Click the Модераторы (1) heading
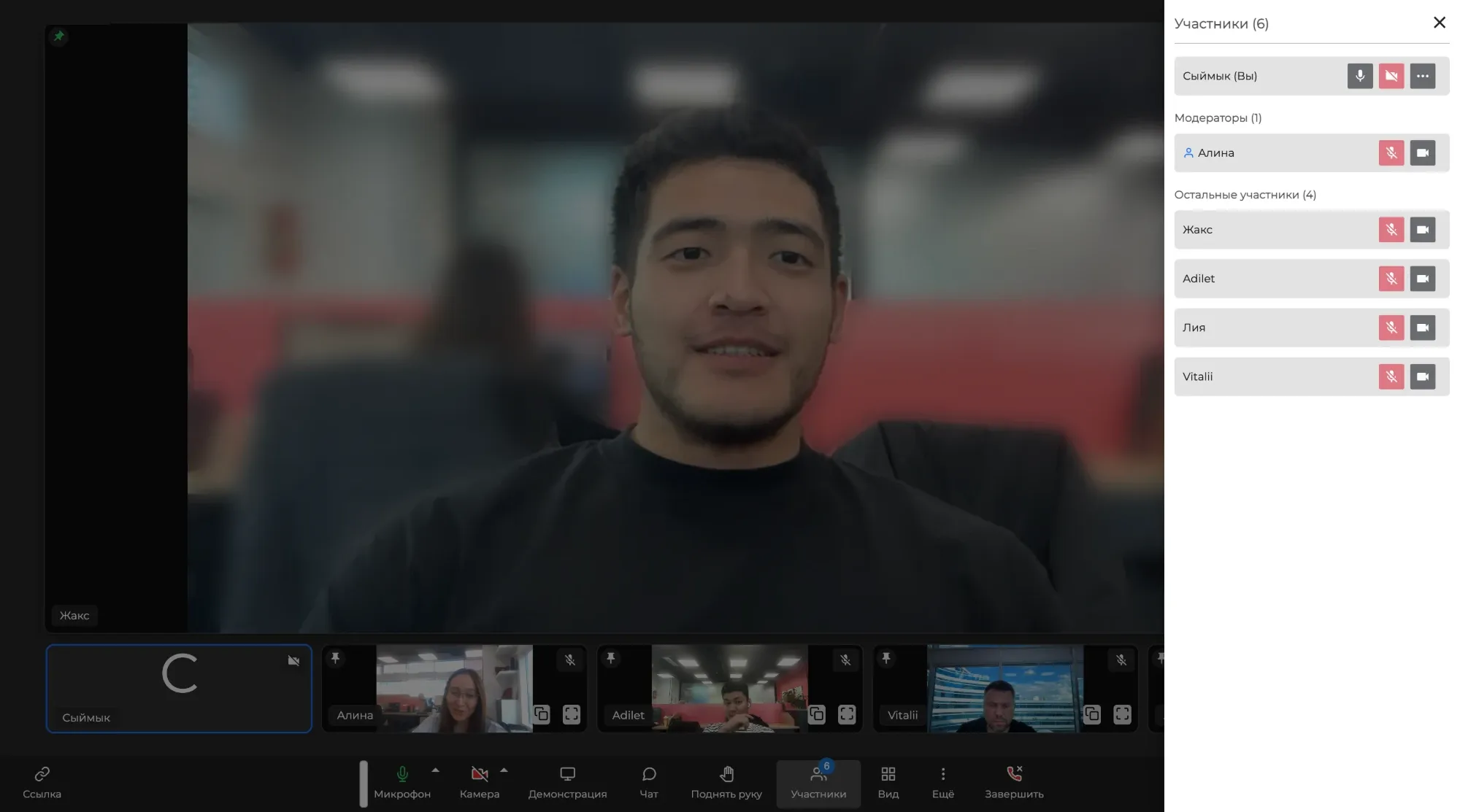Viewport: 1460px width, 812px height. tap(1218, 118)
